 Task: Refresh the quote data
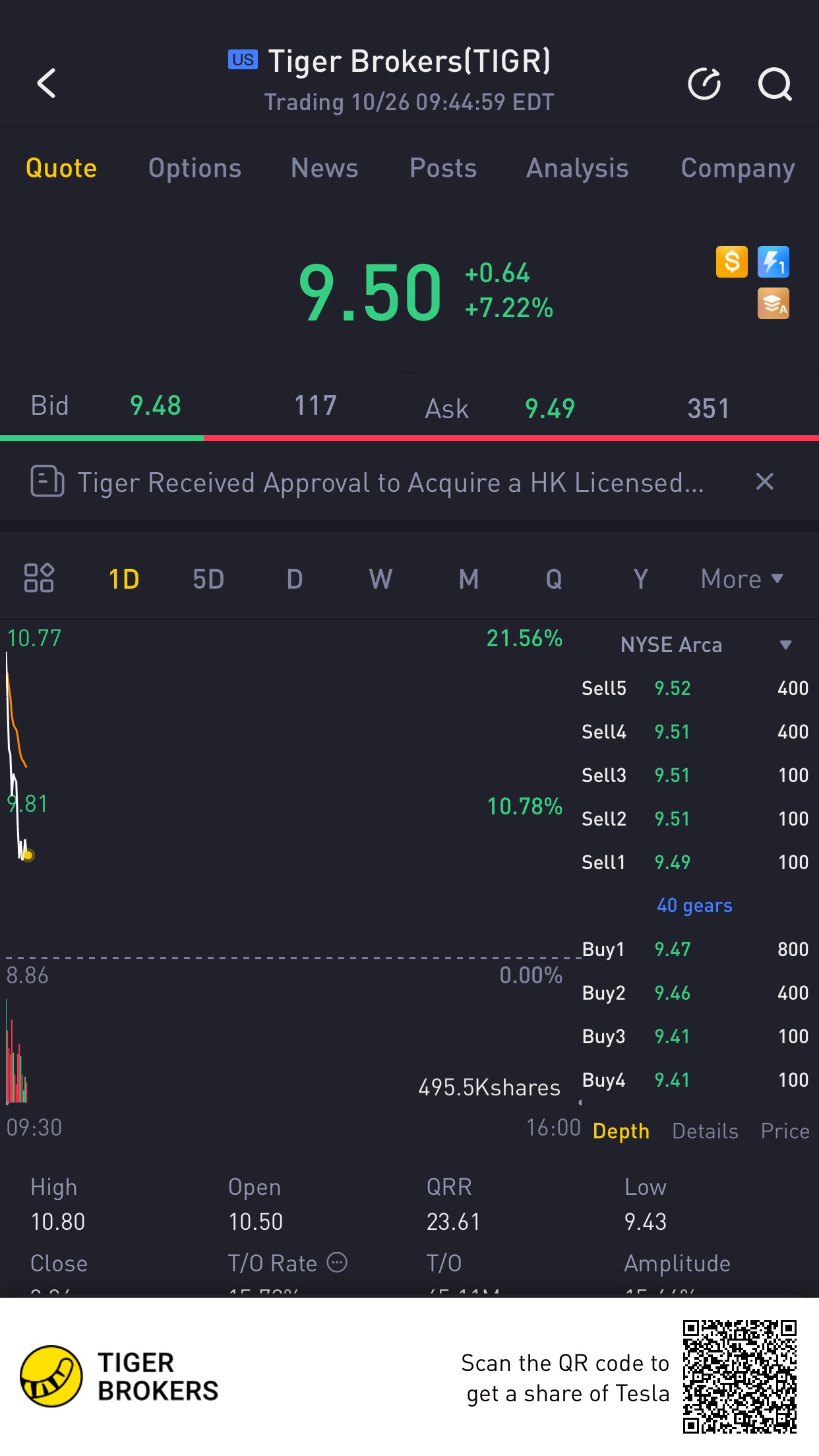click(704, 84)
